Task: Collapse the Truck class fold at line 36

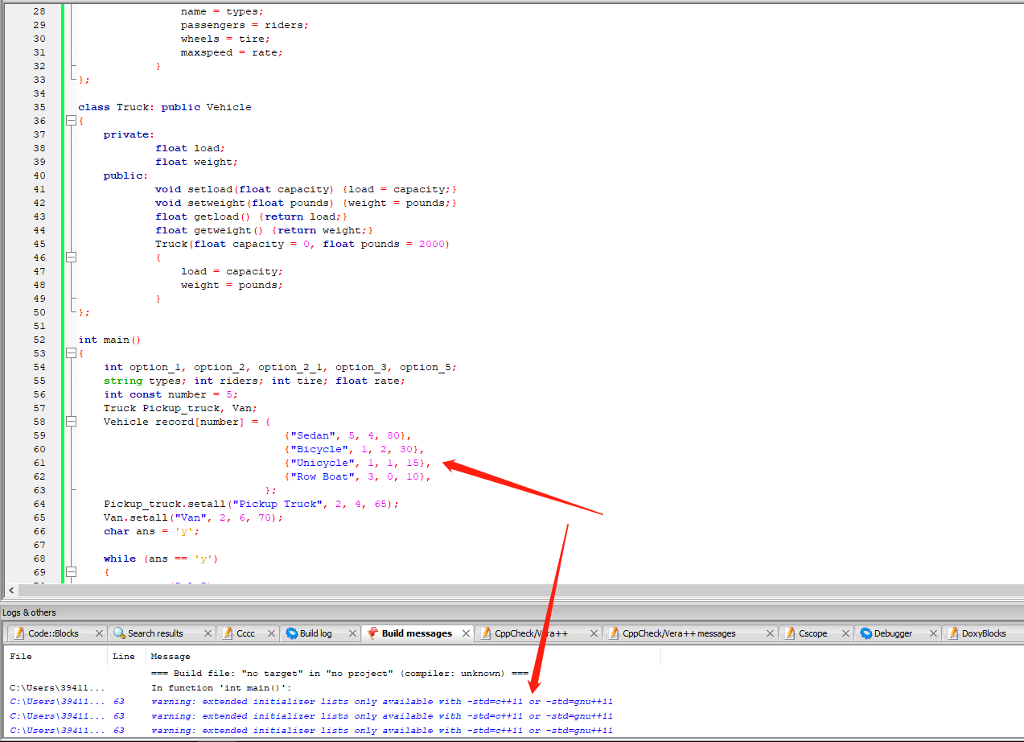Action: coord(71,120)
